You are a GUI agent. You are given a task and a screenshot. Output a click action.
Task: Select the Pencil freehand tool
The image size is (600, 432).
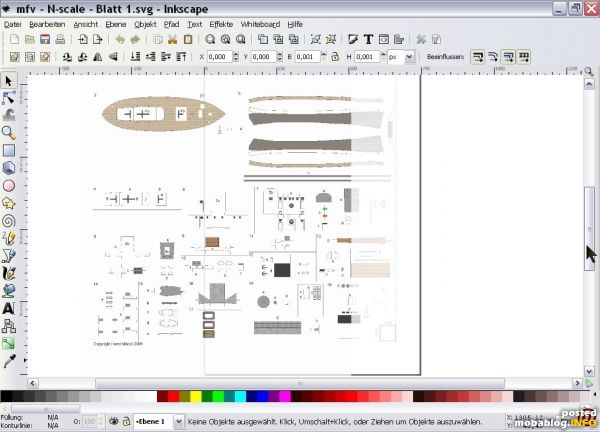point(9,238)
